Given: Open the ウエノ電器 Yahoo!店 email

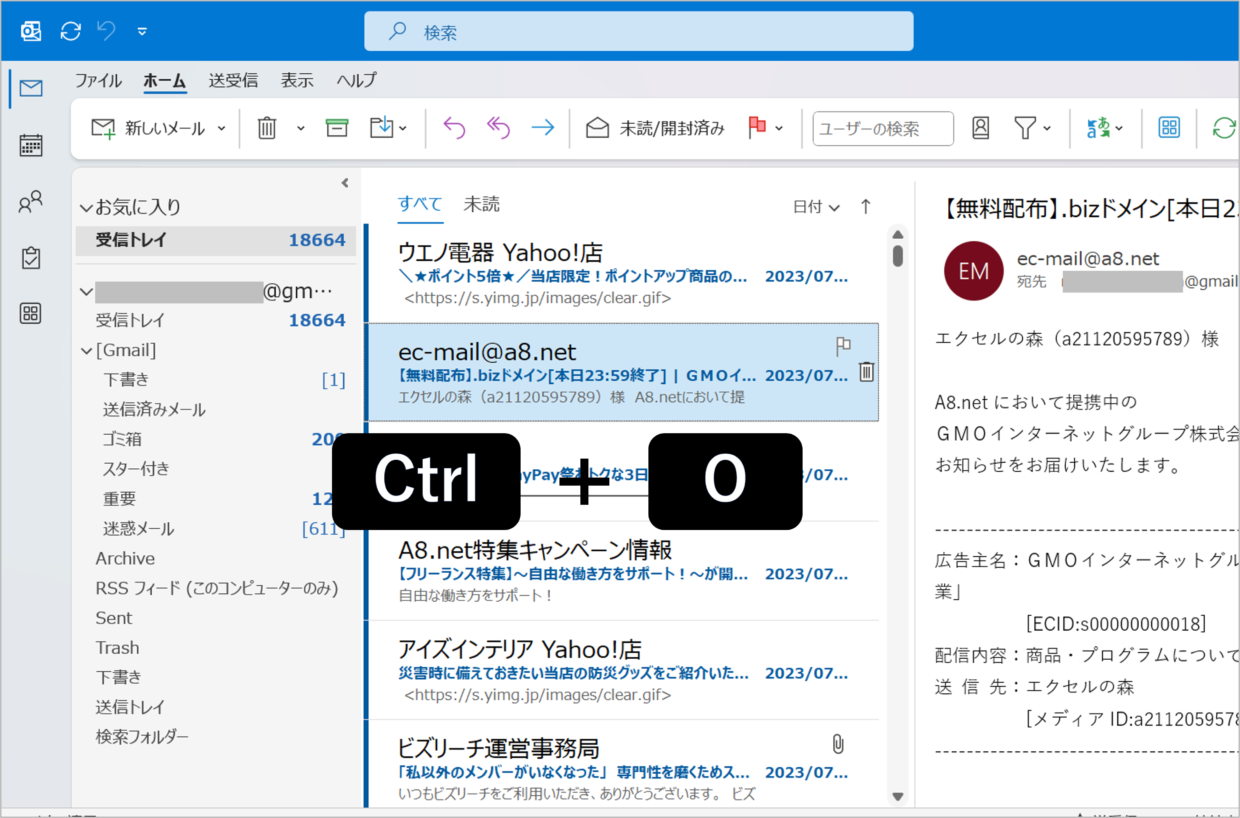Looking at the screenshot, I should [623, 273].
